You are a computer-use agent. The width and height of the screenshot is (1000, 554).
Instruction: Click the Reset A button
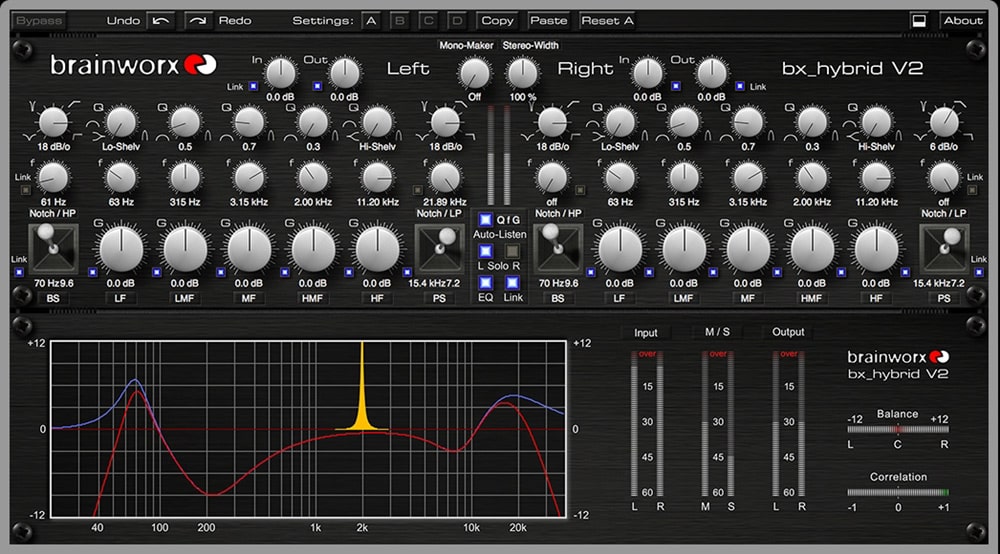[607, 21]
